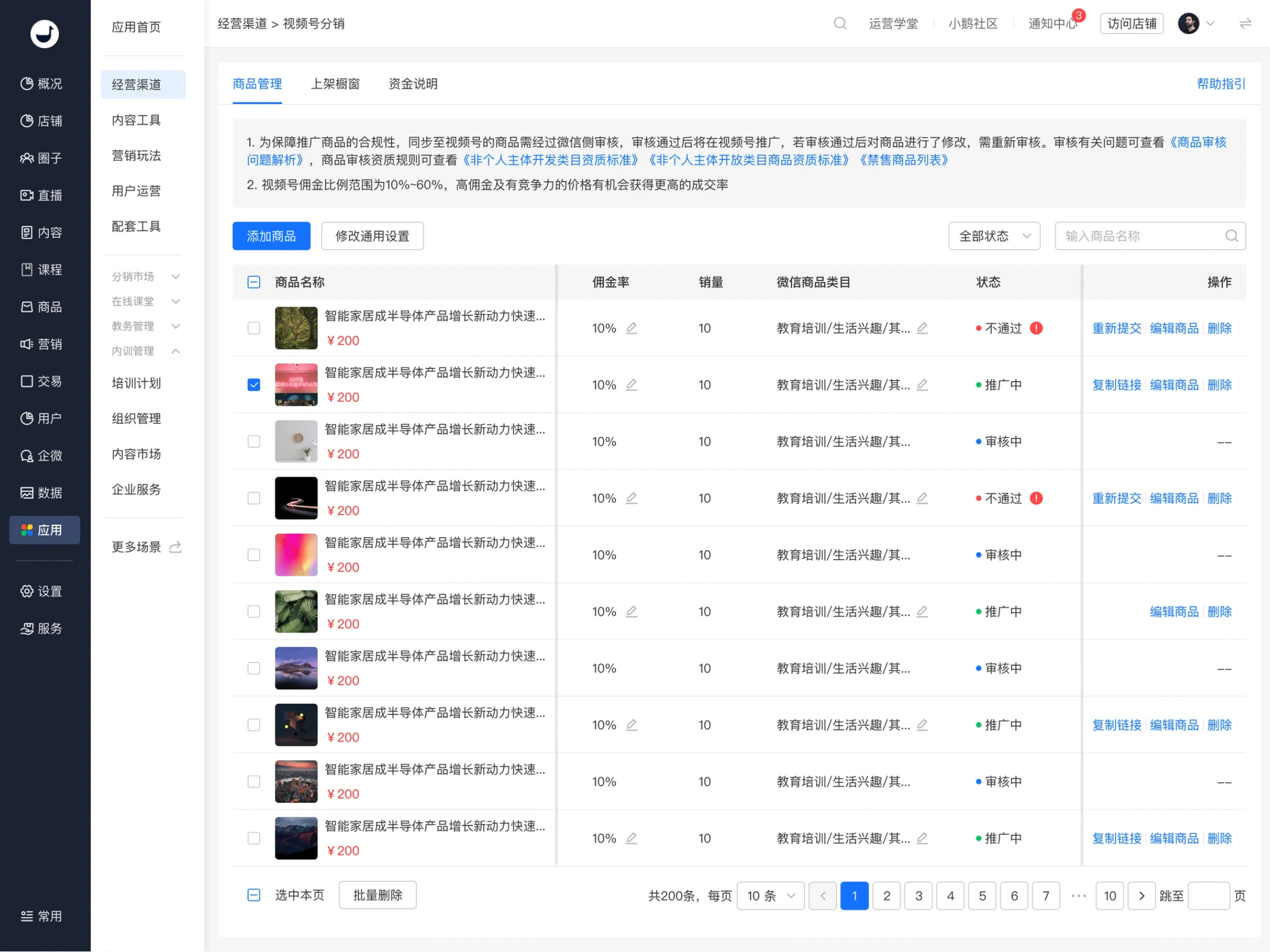Image resolution: width=1270 pixels, height=952 pixels.
Task: Click the search magnifier icon in top bar
Action: point(840,24)
